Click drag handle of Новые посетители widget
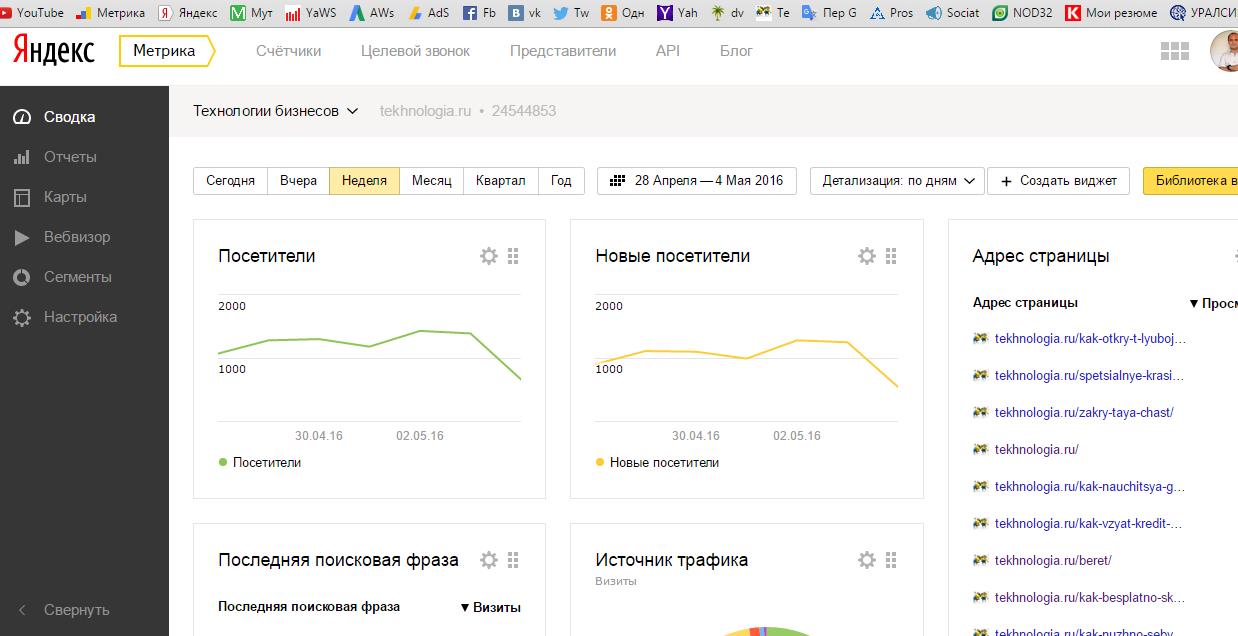Viewport: 1238px width, 636px height. (891, 256)
